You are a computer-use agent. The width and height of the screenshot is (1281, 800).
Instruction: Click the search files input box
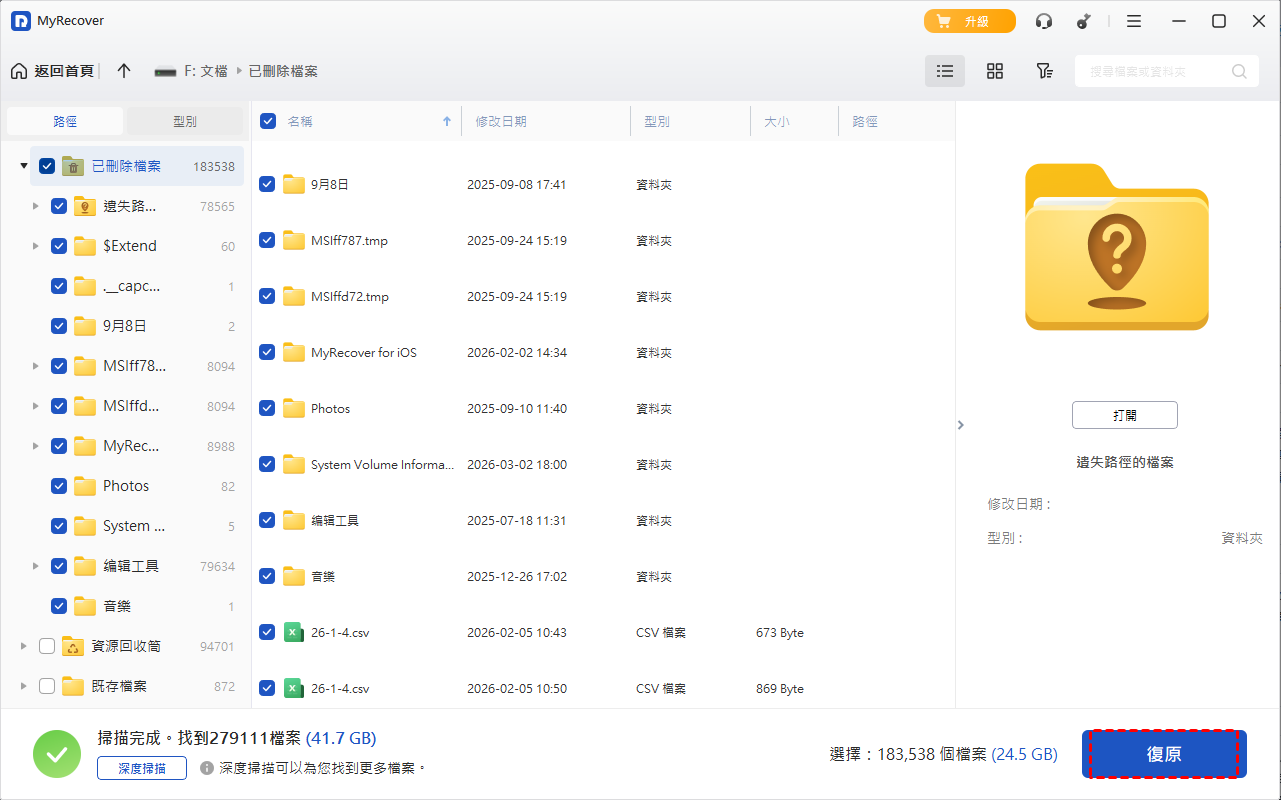(x=1150, y=71)
